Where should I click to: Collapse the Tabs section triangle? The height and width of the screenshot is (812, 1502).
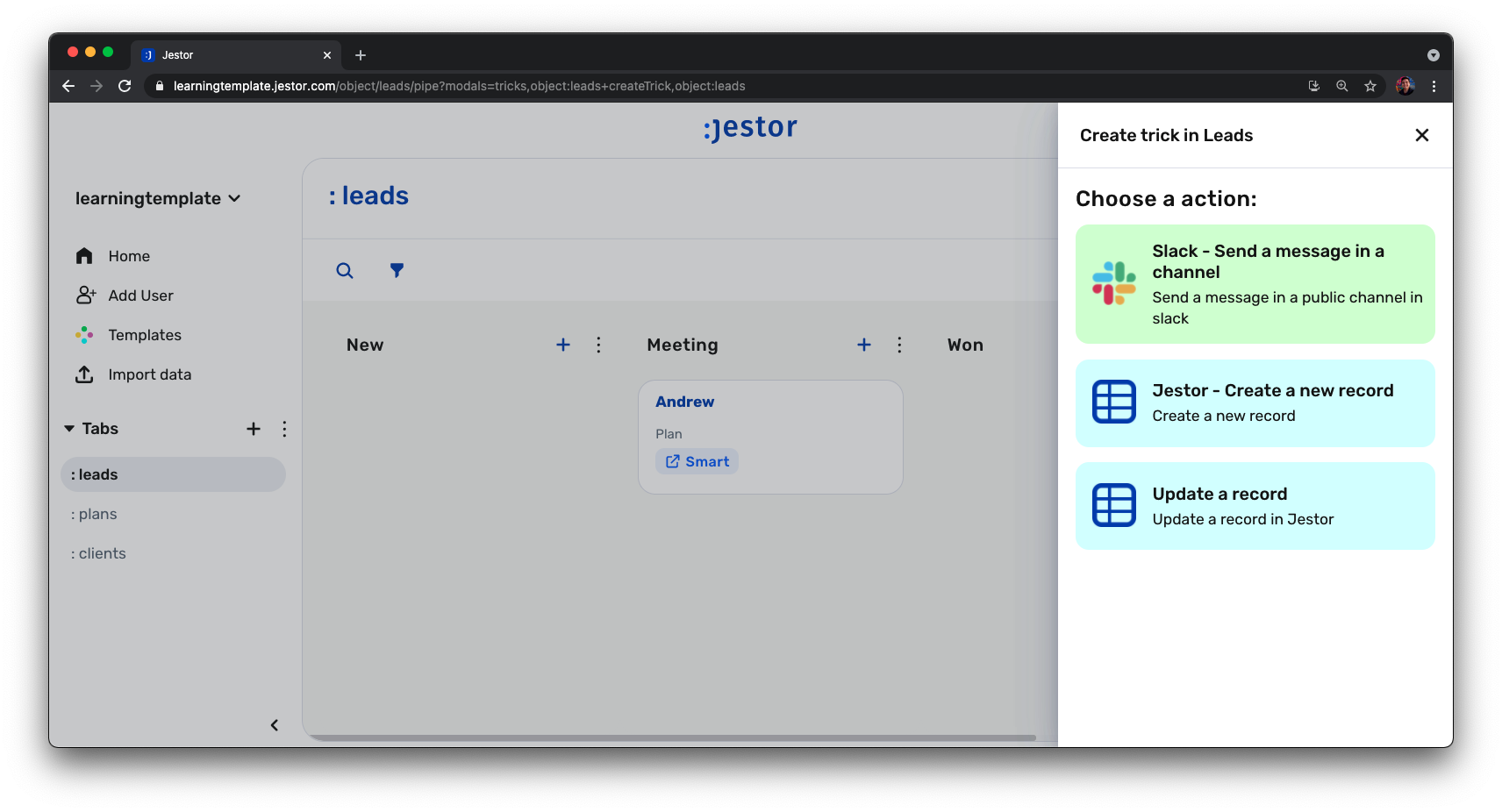(69, 429)
